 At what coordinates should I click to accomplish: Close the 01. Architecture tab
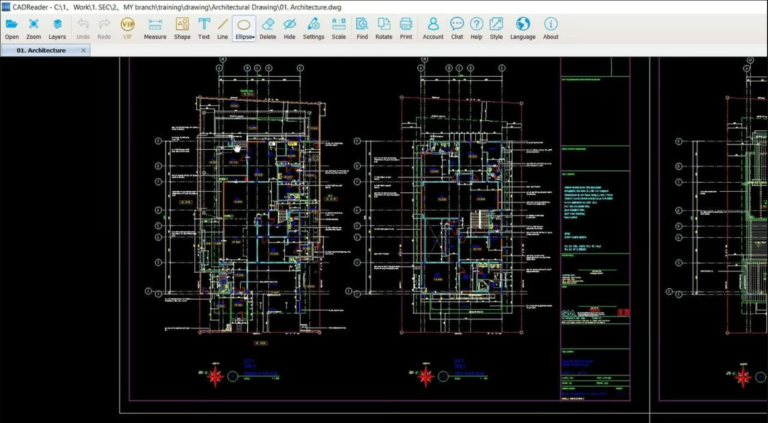point(81,50)
